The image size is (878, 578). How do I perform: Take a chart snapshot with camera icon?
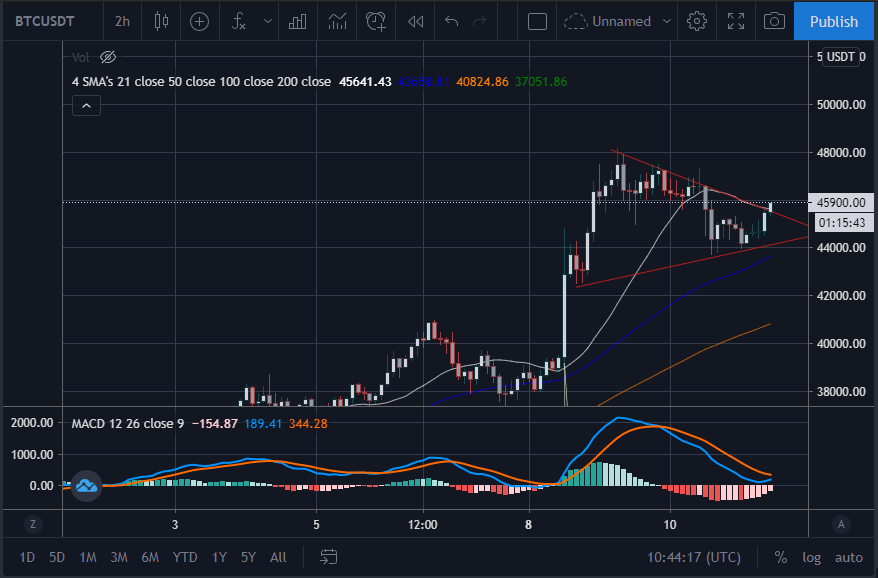774,21
